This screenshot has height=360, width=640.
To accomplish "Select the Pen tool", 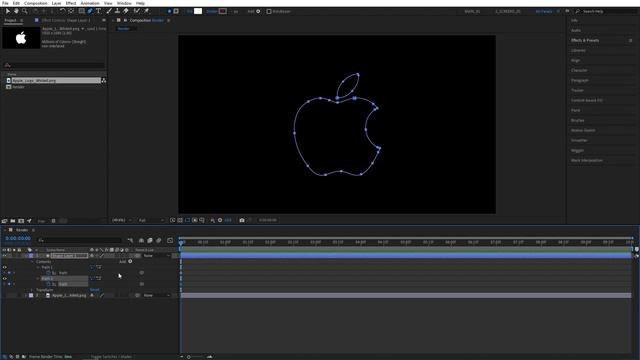I will 90,11.
